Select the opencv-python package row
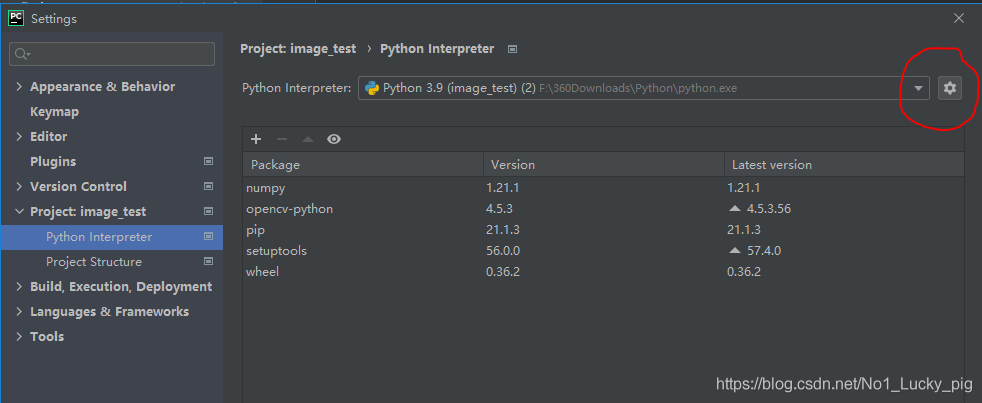This screenshot has height=403, width=982. [x=603, y=209]
